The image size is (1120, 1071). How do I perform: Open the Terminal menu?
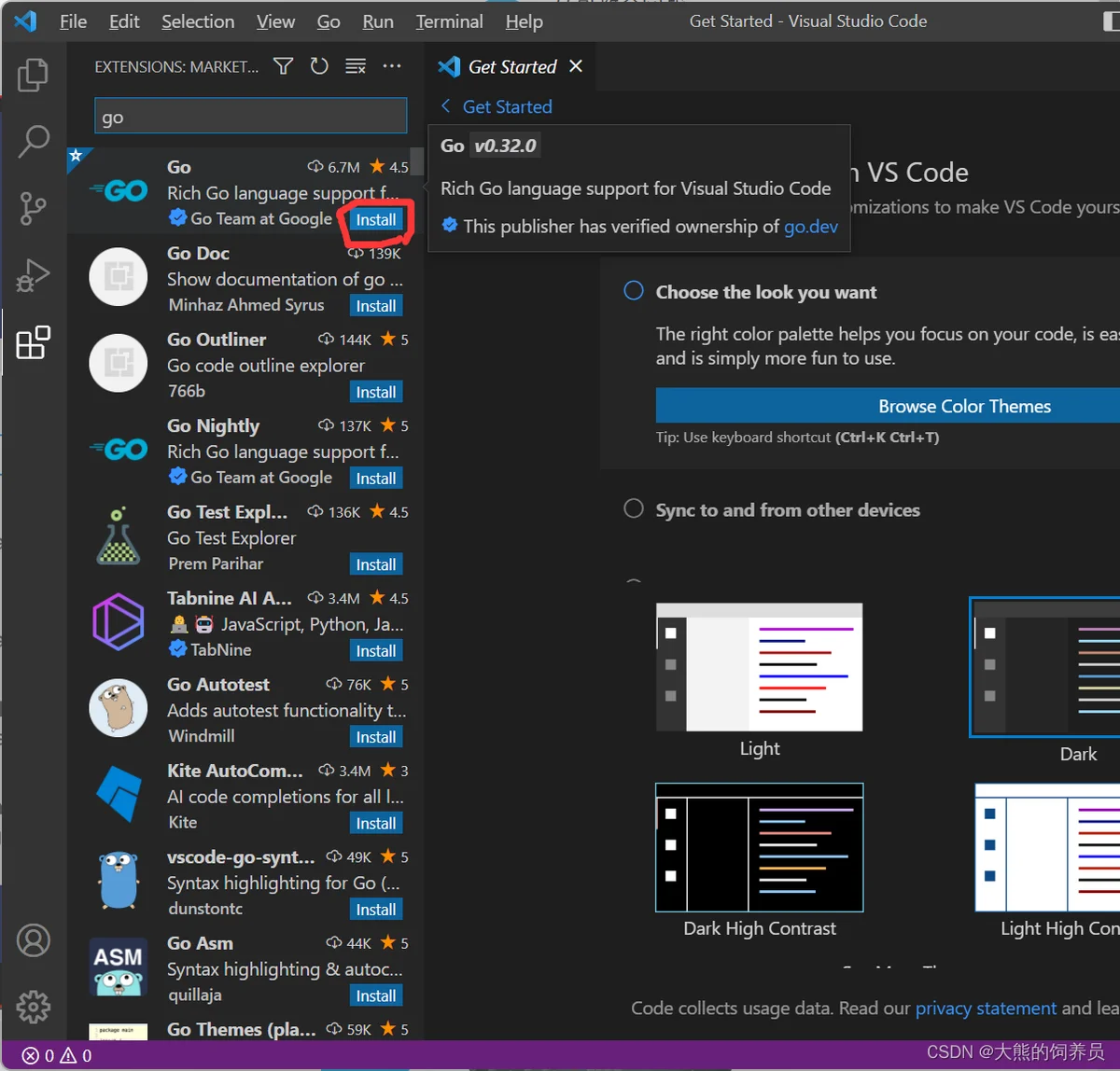coord(450,21)
